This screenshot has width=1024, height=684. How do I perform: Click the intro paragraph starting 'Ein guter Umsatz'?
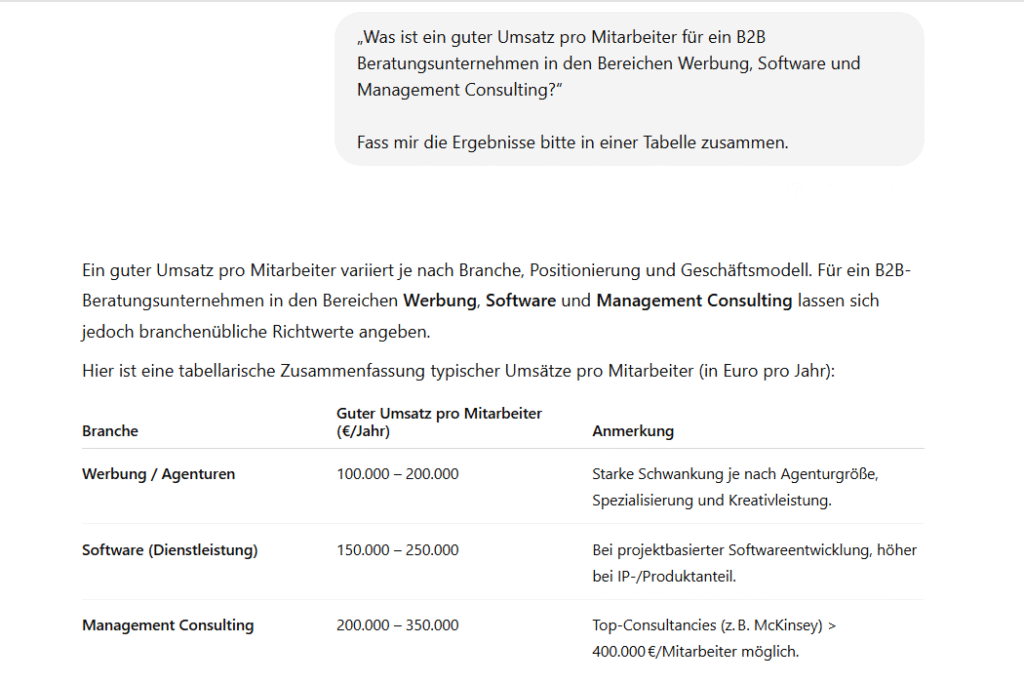coord(496,301)
